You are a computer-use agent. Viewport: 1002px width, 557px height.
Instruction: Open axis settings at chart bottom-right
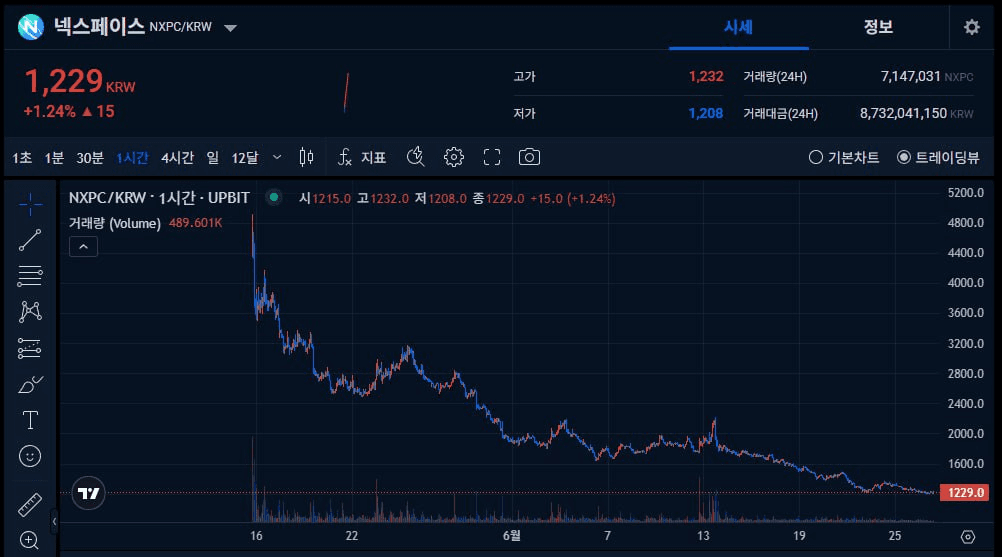(968, 537)
